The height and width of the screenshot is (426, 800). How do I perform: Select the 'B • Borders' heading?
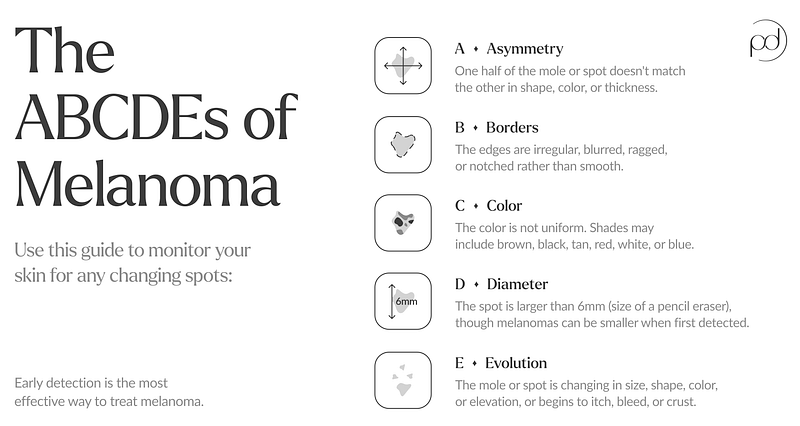pos(496,128)
